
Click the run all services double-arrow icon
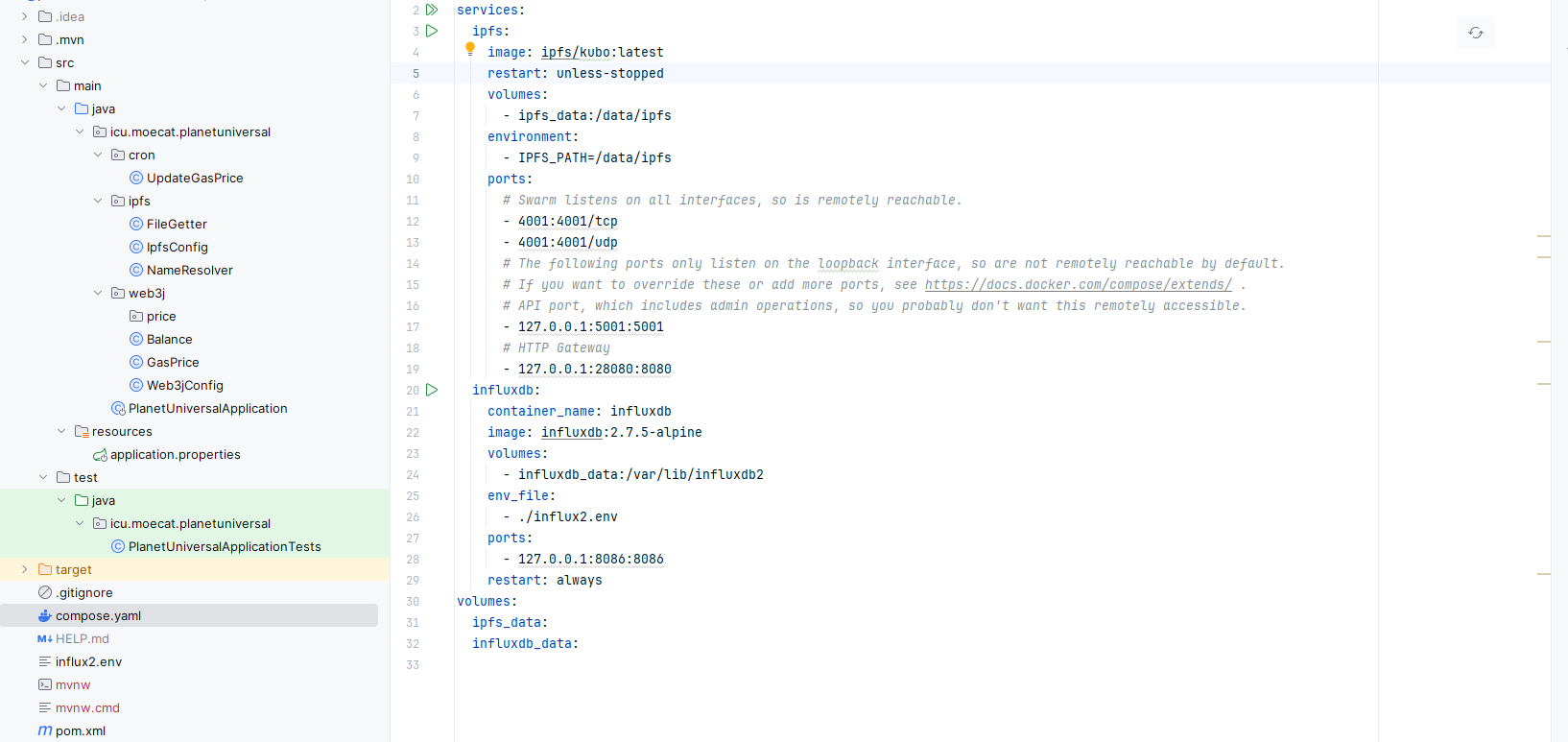(x=432, y=10)
